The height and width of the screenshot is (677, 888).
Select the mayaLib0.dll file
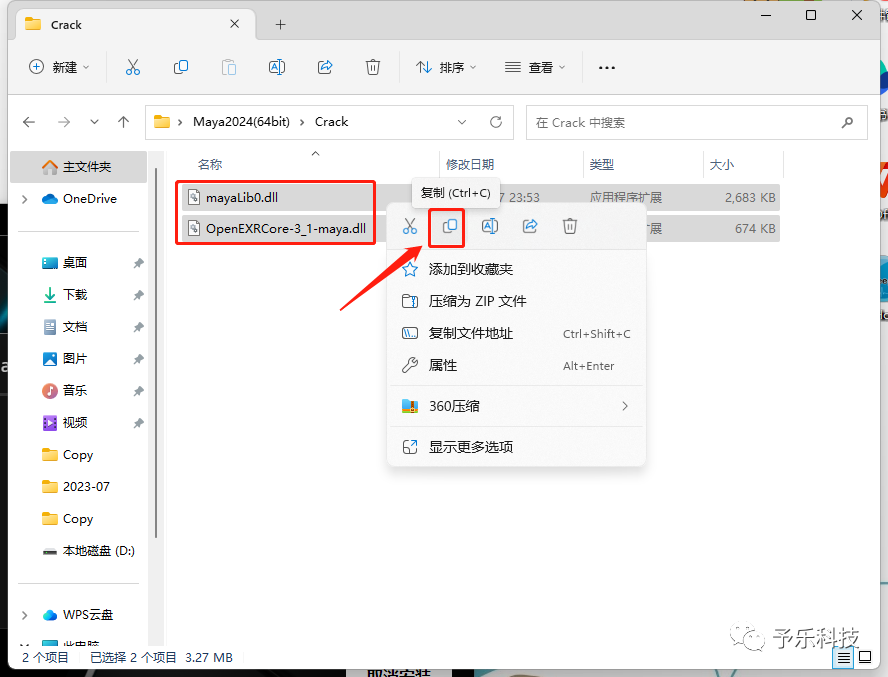[x=242, y=198]
